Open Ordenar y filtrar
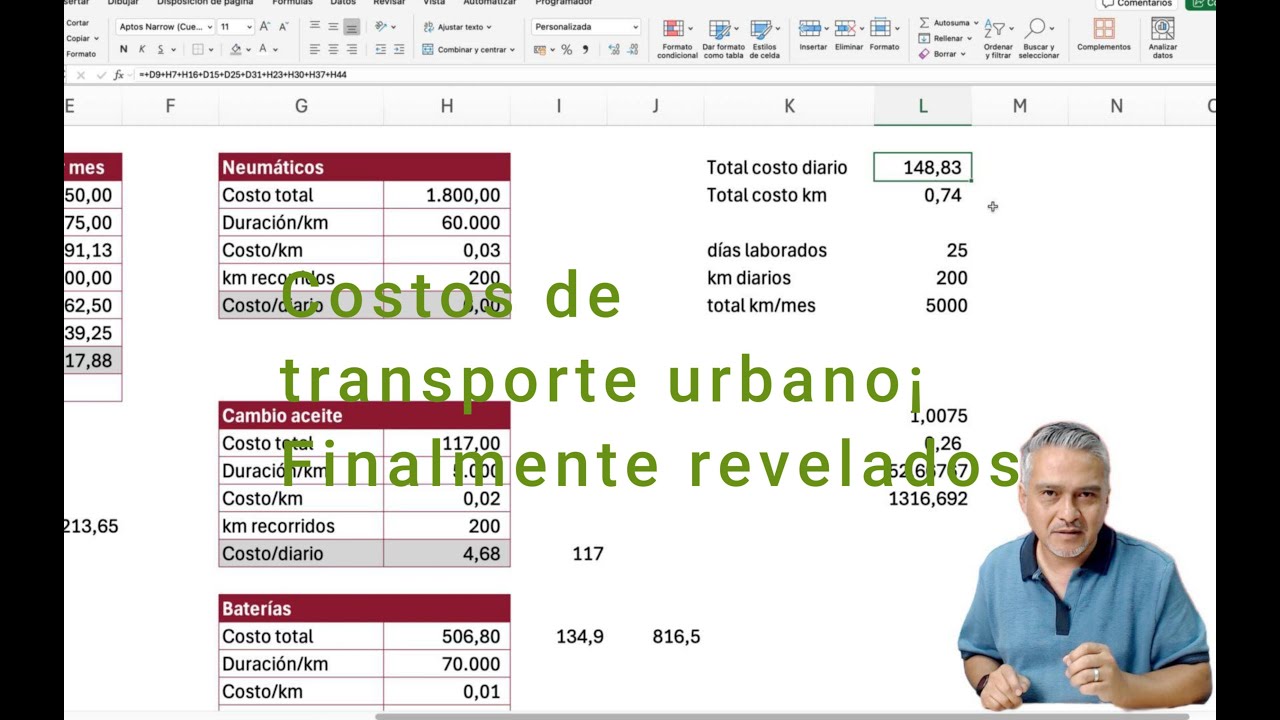 998,38
